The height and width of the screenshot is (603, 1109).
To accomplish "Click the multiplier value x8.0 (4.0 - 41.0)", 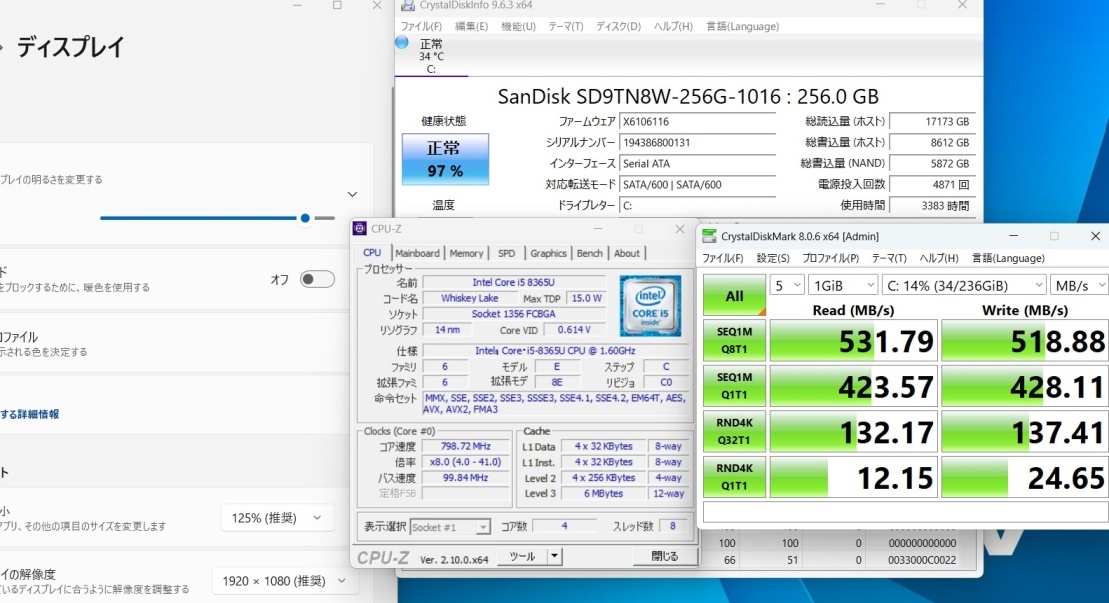I will [465, 462].
